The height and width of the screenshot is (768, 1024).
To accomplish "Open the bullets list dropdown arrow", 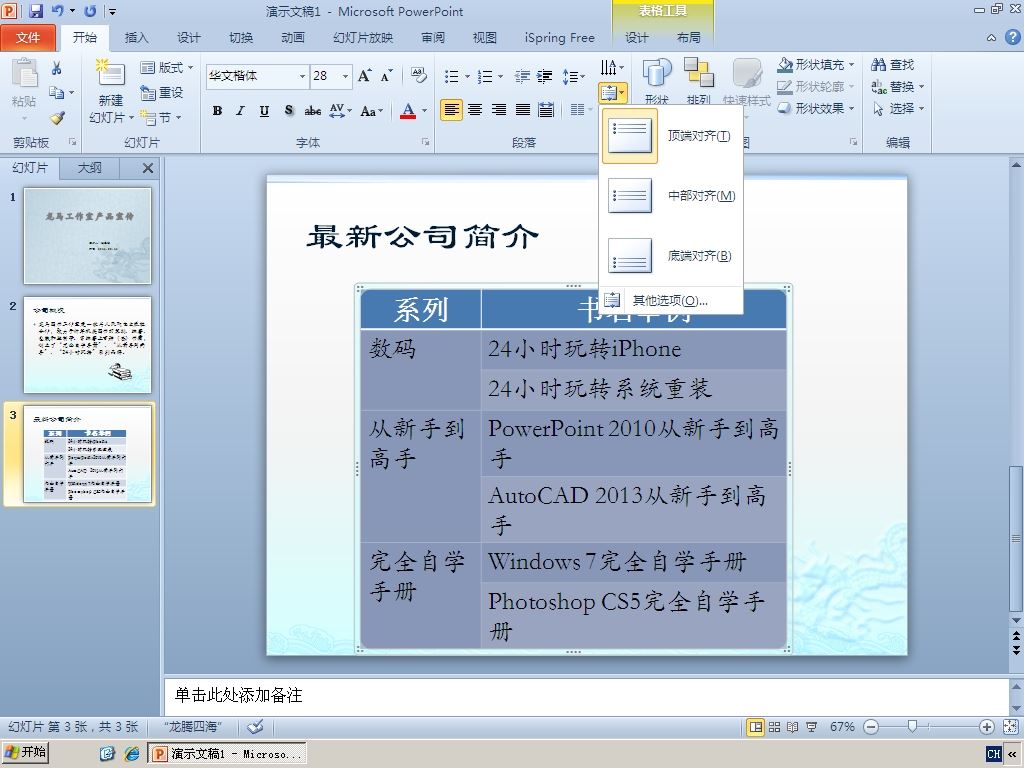I will coord(468,77).
